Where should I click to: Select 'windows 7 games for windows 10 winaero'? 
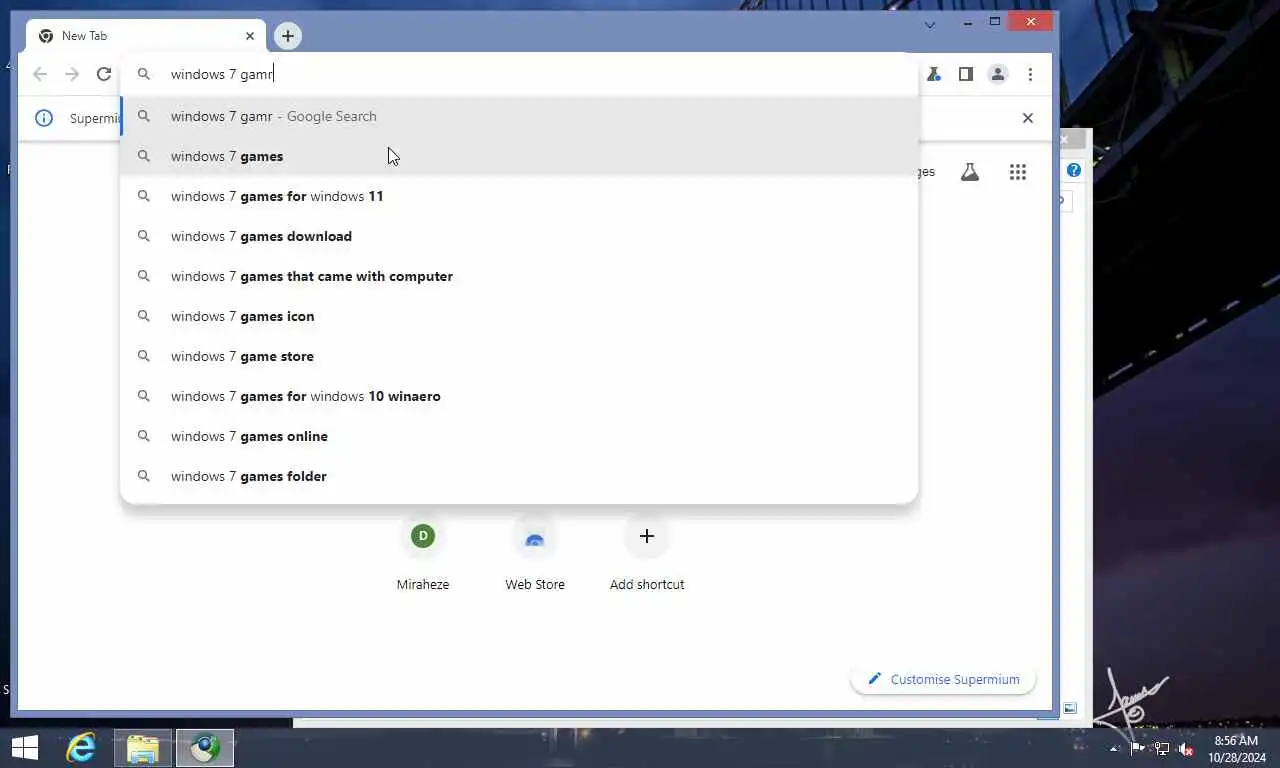pos(519,396)
